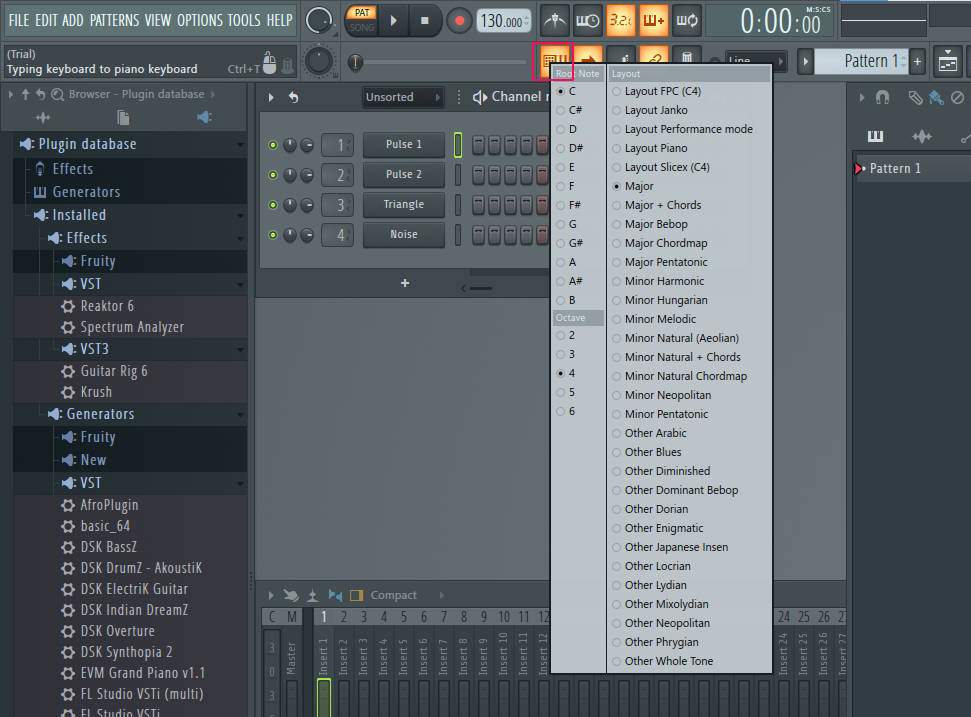Image resolution: width=971 pixels, height=717 pixels.
Task: Open the Pattern 1 selector dropdown
Action: [x=863, y=61]
